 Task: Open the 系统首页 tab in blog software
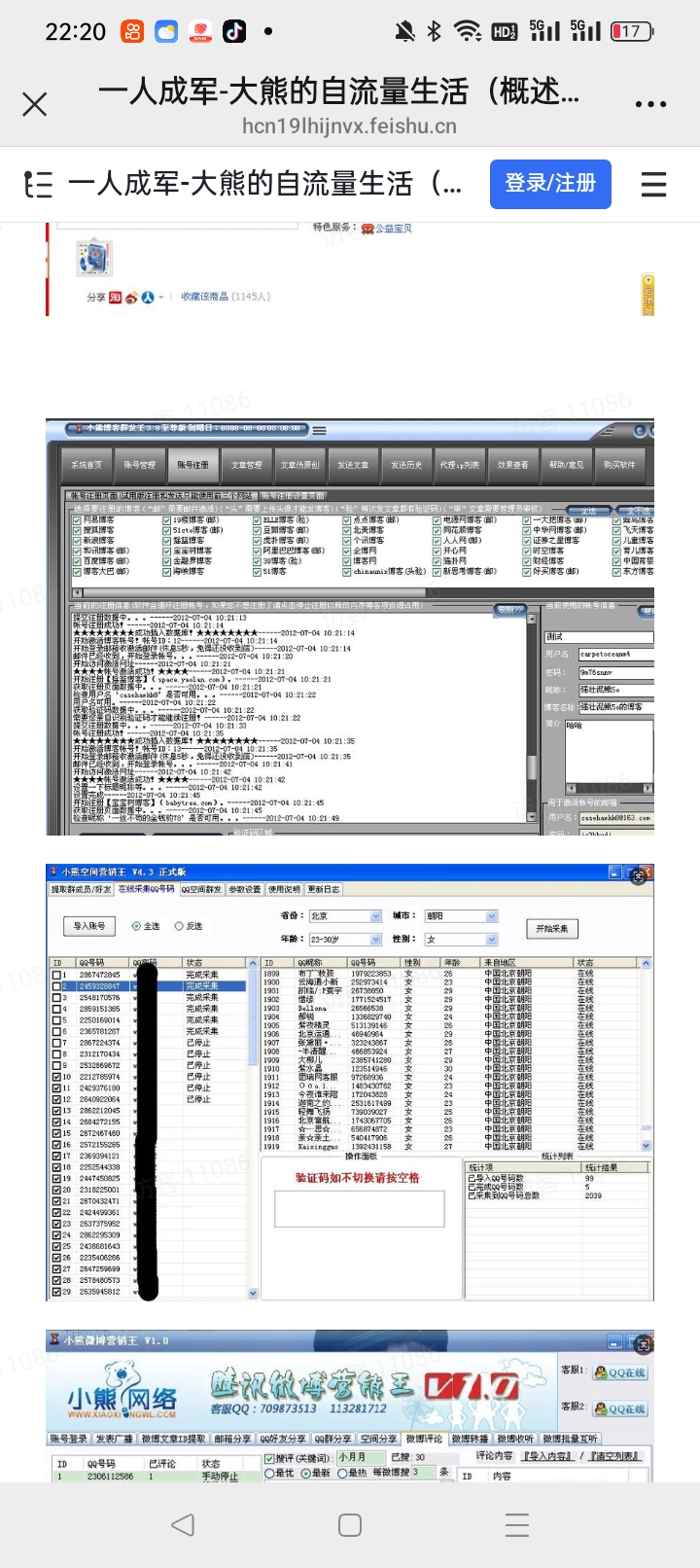(x=87, y=465)
